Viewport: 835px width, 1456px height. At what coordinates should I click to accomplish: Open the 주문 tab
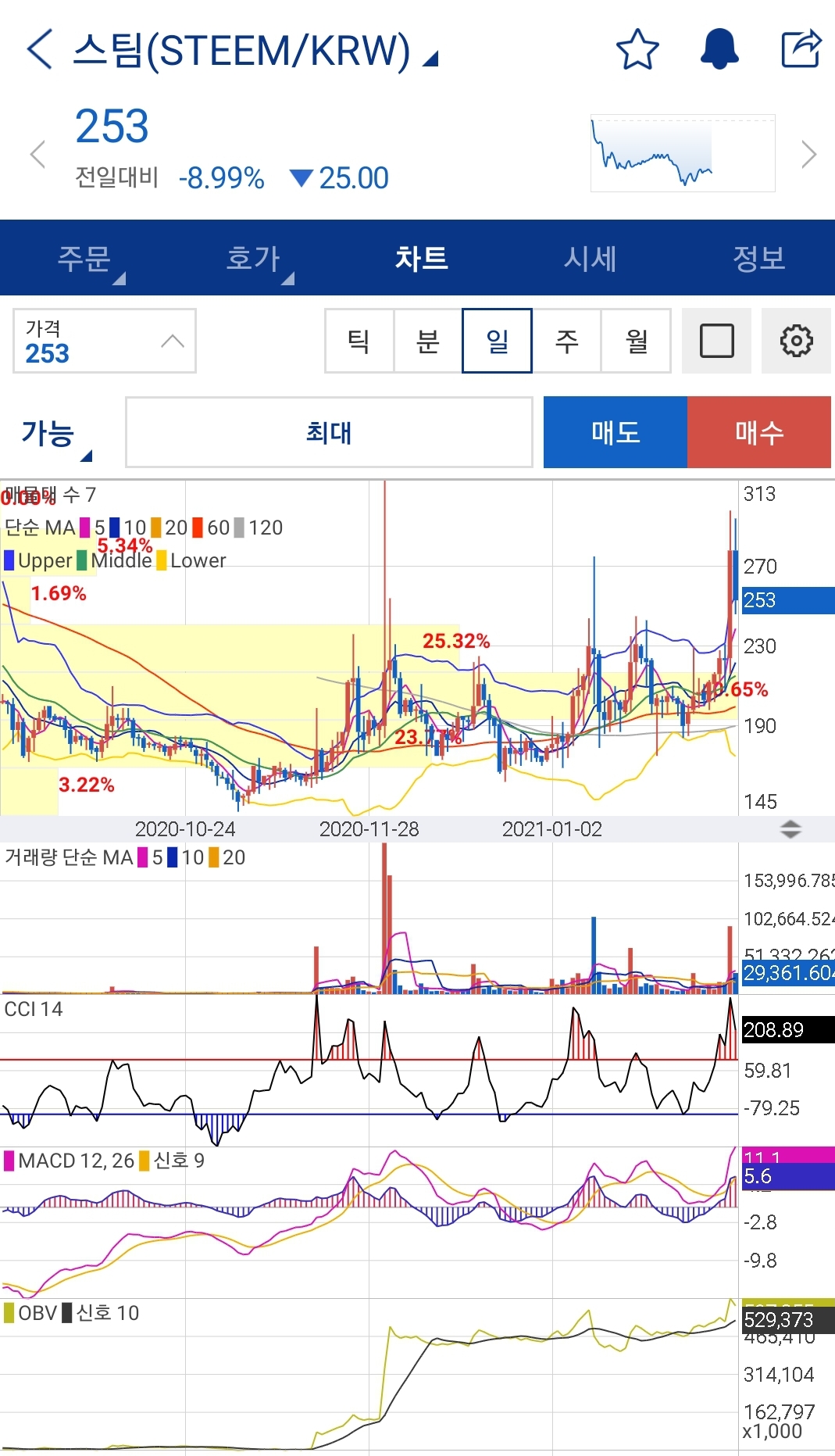click(84, 258)
